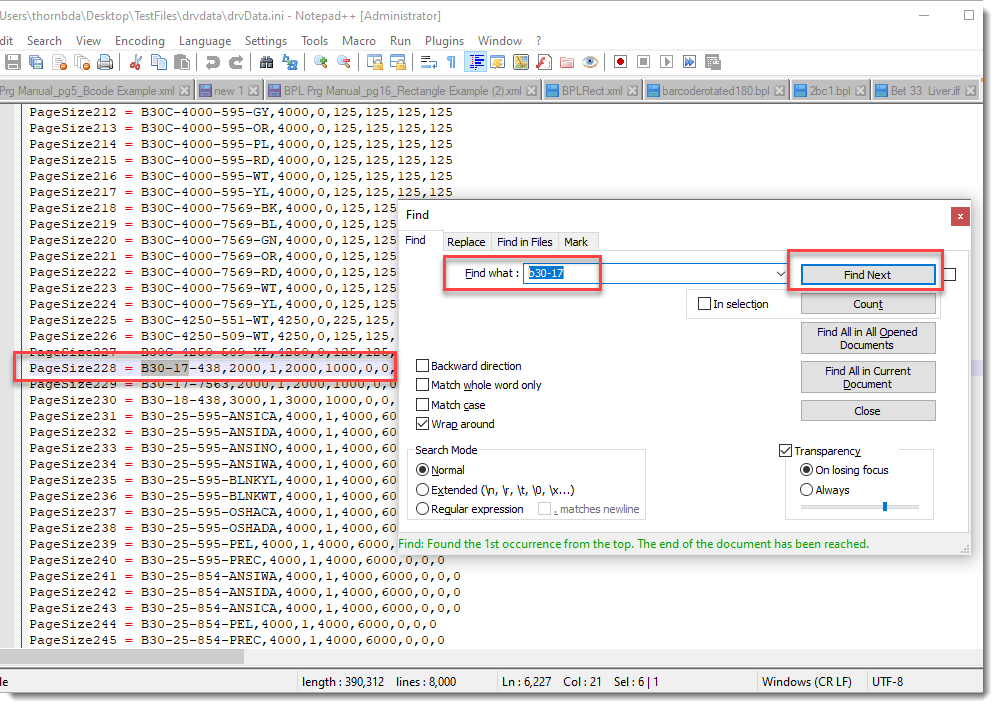Enable the Match case checkbox
This screenshot has height=708, width=998.
[423, 405]
